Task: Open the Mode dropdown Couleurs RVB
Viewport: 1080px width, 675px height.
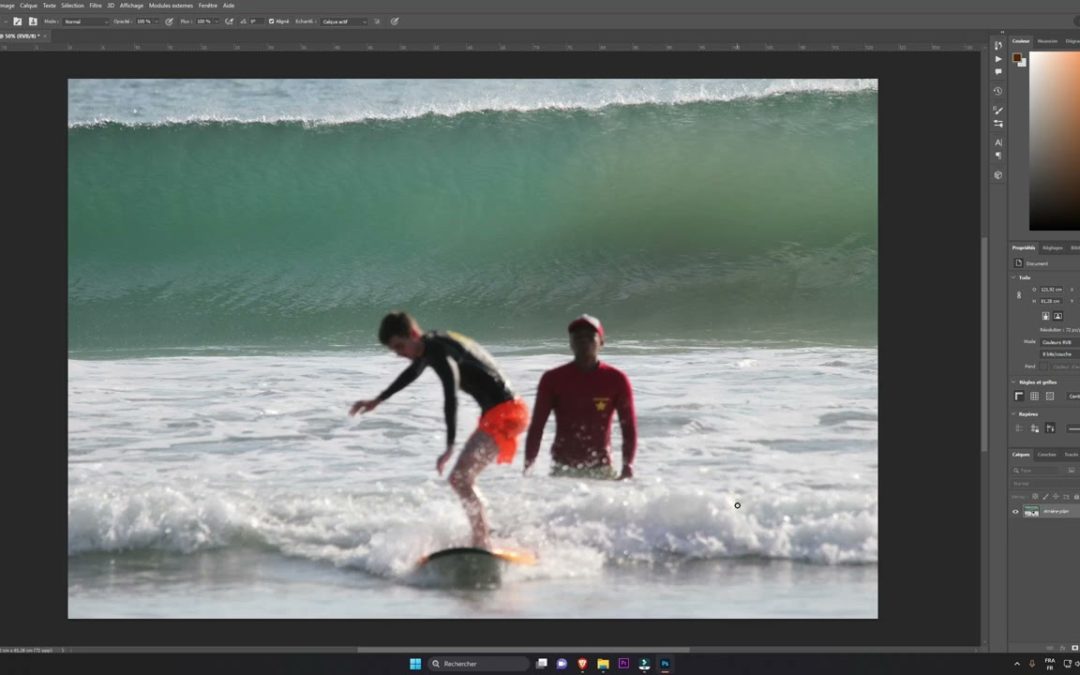Action: 1059,342
